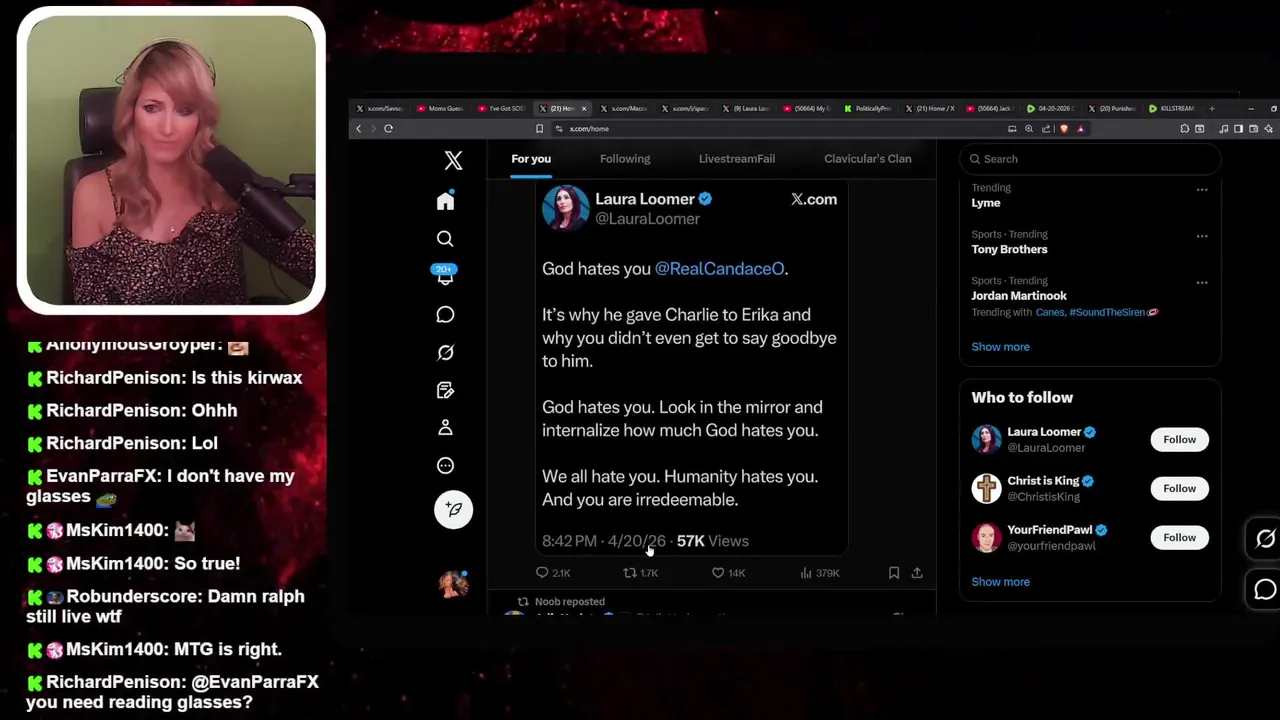The width and height of the screenshot is (1280, 720).
Task: Switch to the For you tab
Action: (x=531, y=159)
